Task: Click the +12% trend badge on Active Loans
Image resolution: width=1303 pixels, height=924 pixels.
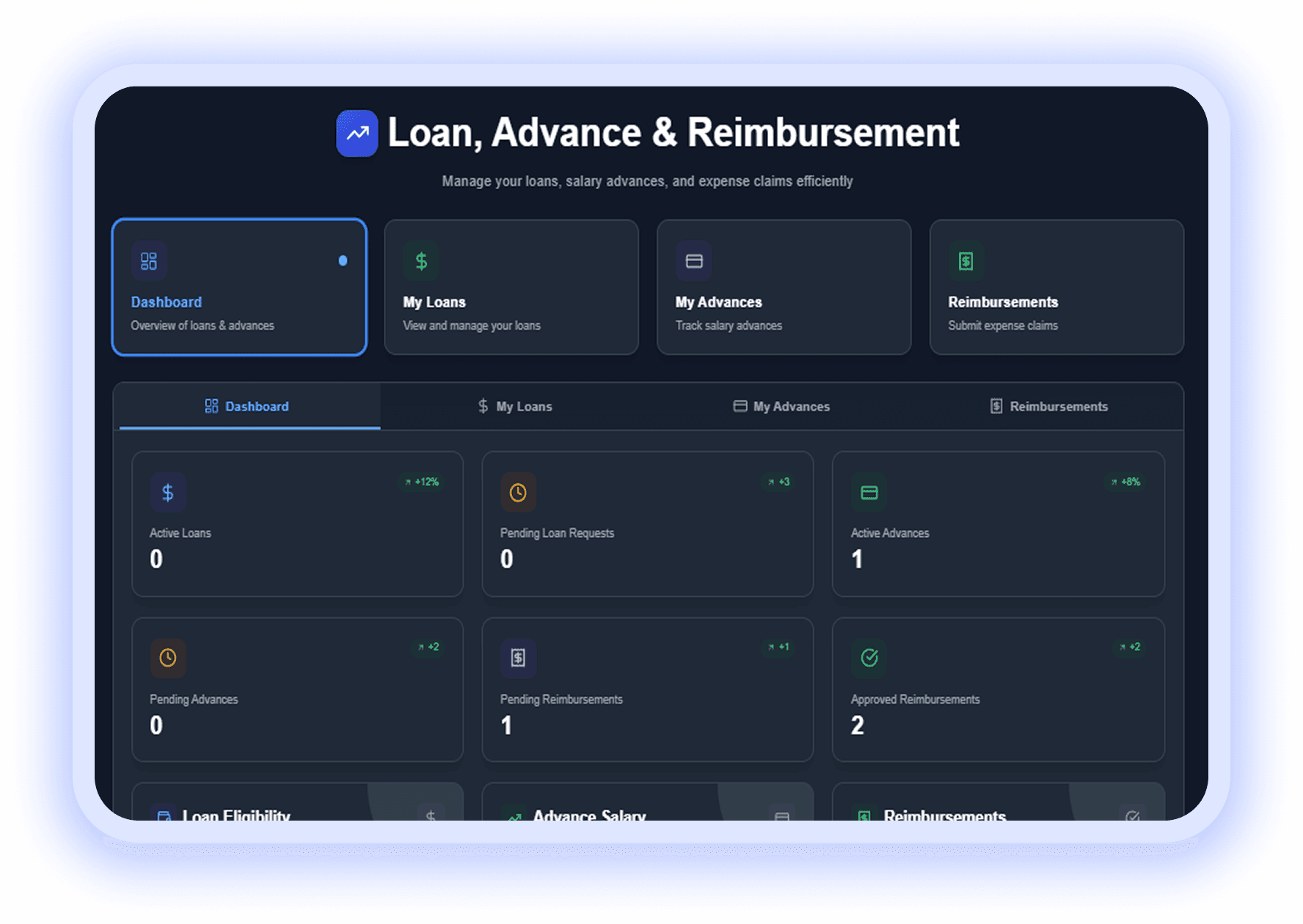Action: pos(422,482)
